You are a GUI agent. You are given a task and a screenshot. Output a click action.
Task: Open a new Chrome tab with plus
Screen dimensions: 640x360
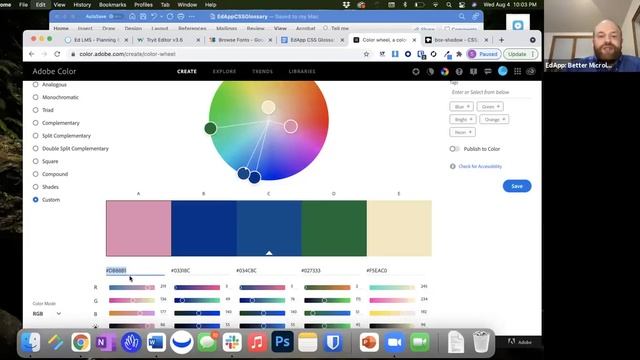coord(502,40)
